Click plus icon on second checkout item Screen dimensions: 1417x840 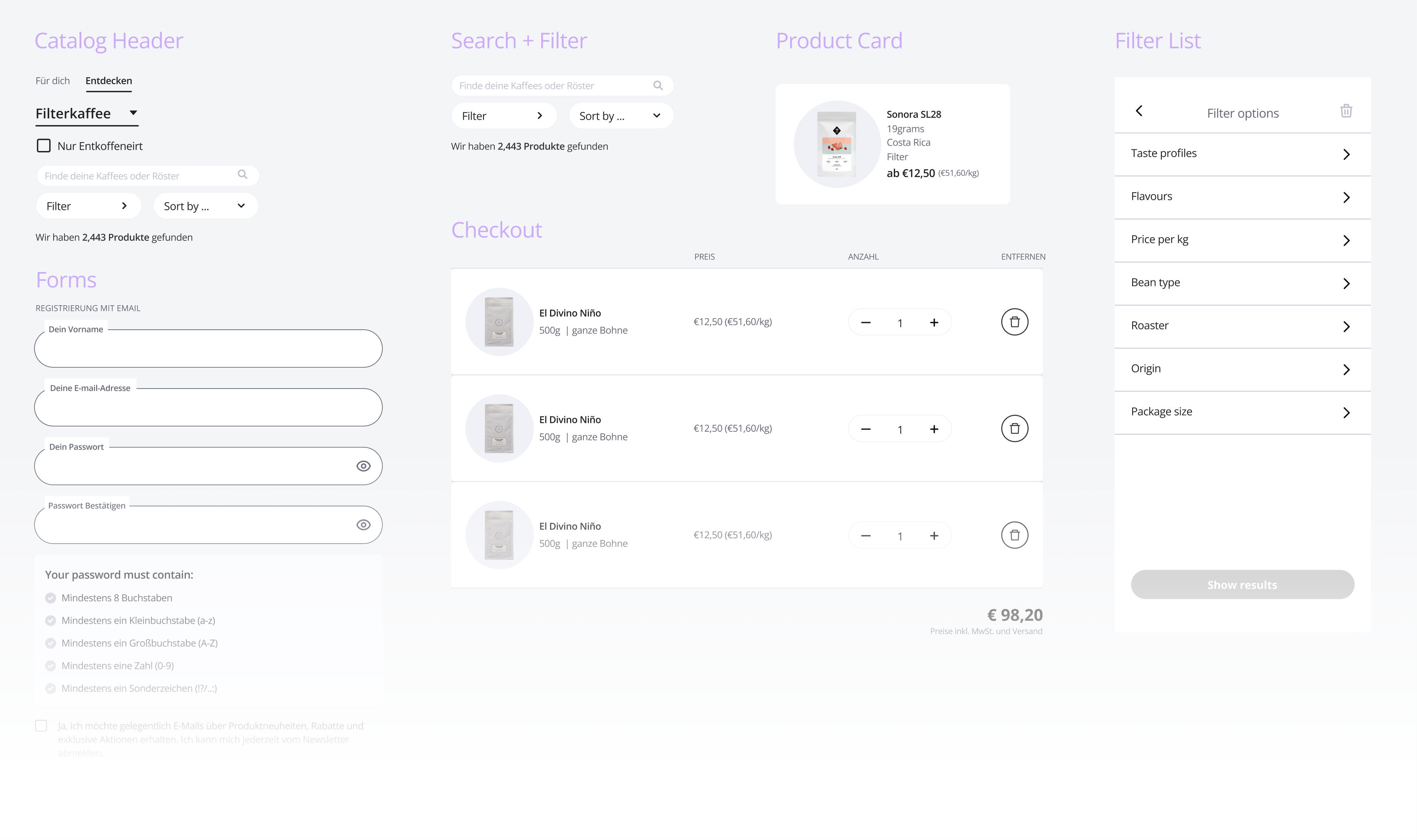933,429
